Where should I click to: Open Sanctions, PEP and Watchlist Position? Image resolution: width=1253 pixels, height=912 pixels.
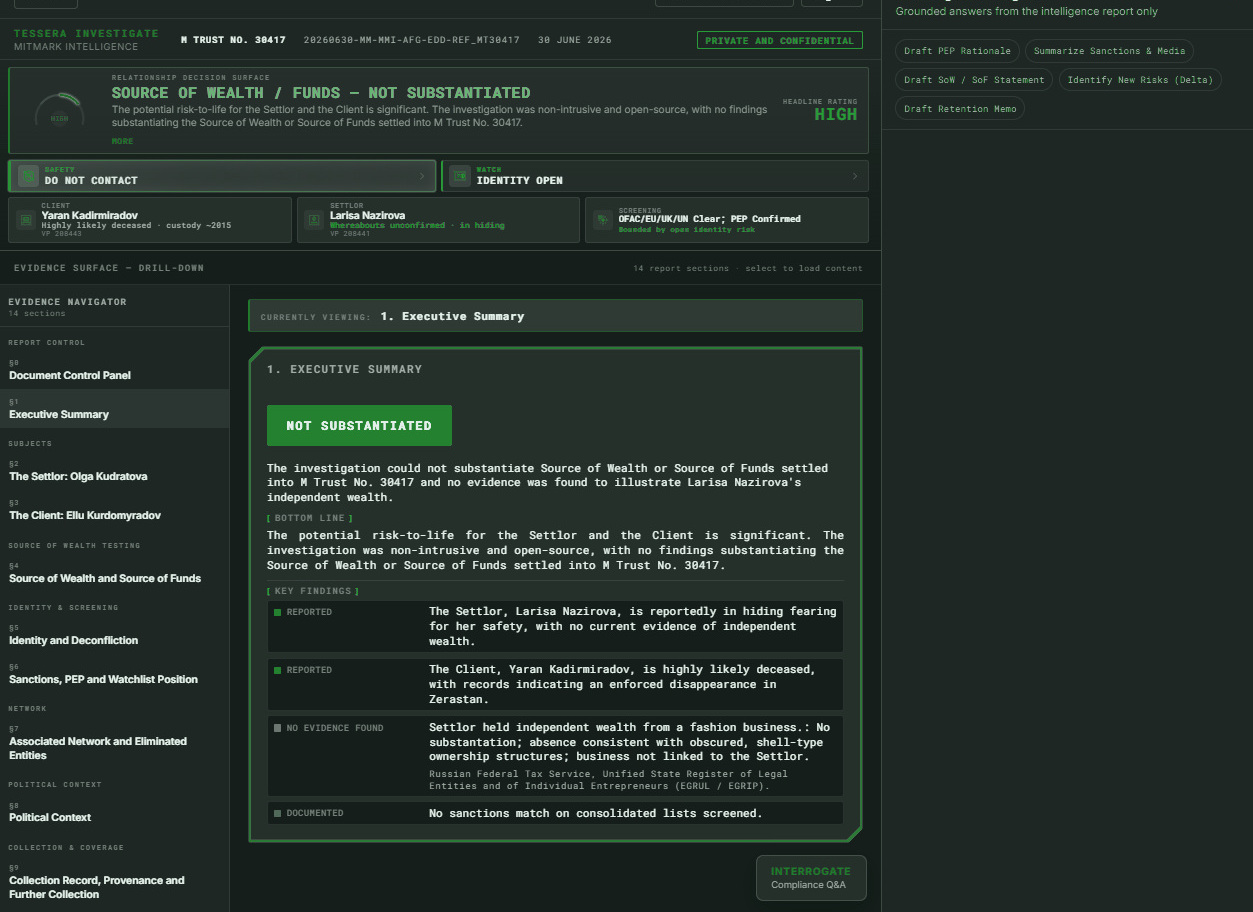click(x=114, y=674)
